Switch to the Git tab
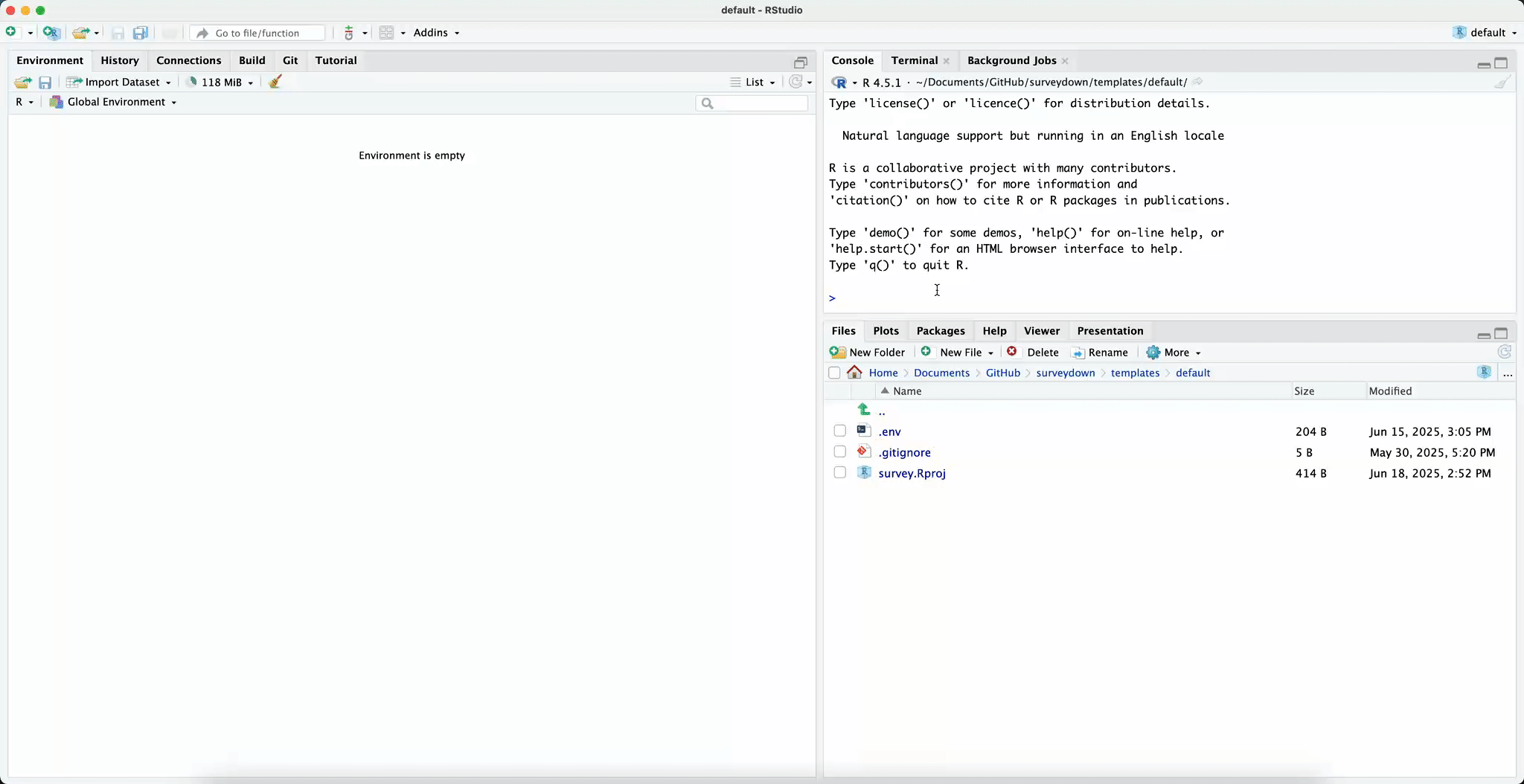The image size is (1524, 784). [290, 60]
